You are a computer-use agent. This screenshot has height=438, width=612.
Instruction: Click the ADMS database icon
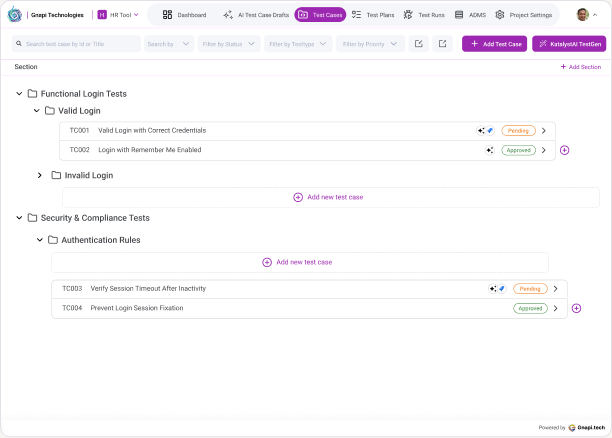click(x=459, y=15)
